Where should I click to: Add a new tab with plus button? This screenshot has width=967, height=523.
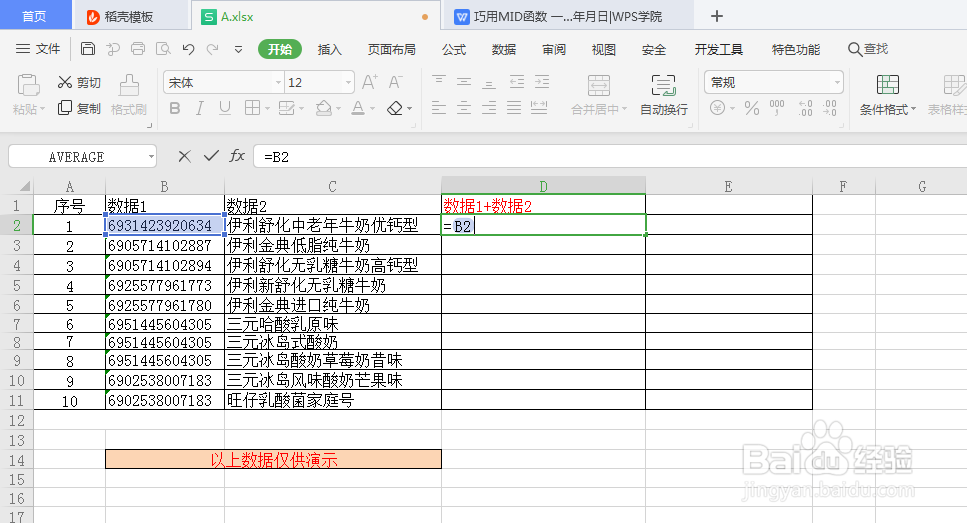pos(717,16)
